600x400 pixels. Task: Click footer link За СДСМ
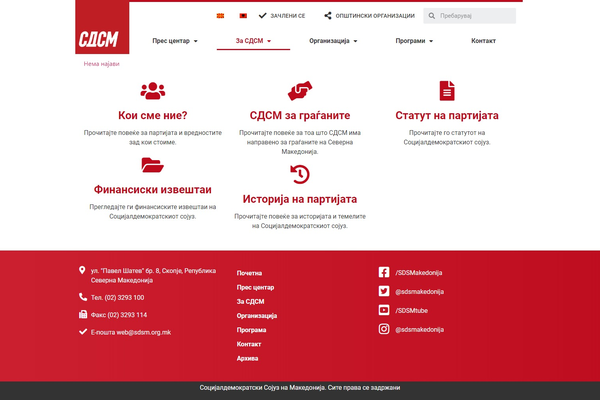[250, 301]
